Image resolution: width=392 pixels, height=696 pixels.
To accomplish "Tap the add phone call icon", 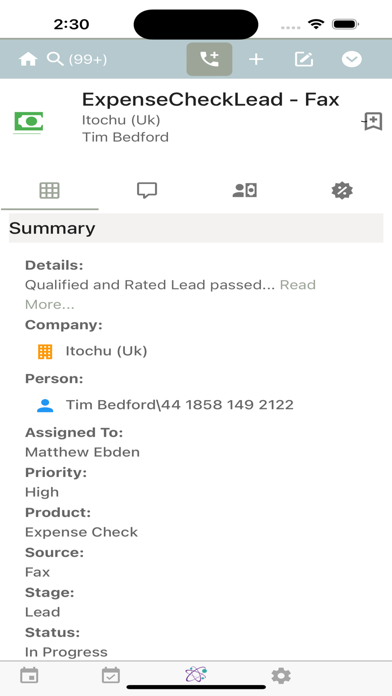I will tap(210, 59).
